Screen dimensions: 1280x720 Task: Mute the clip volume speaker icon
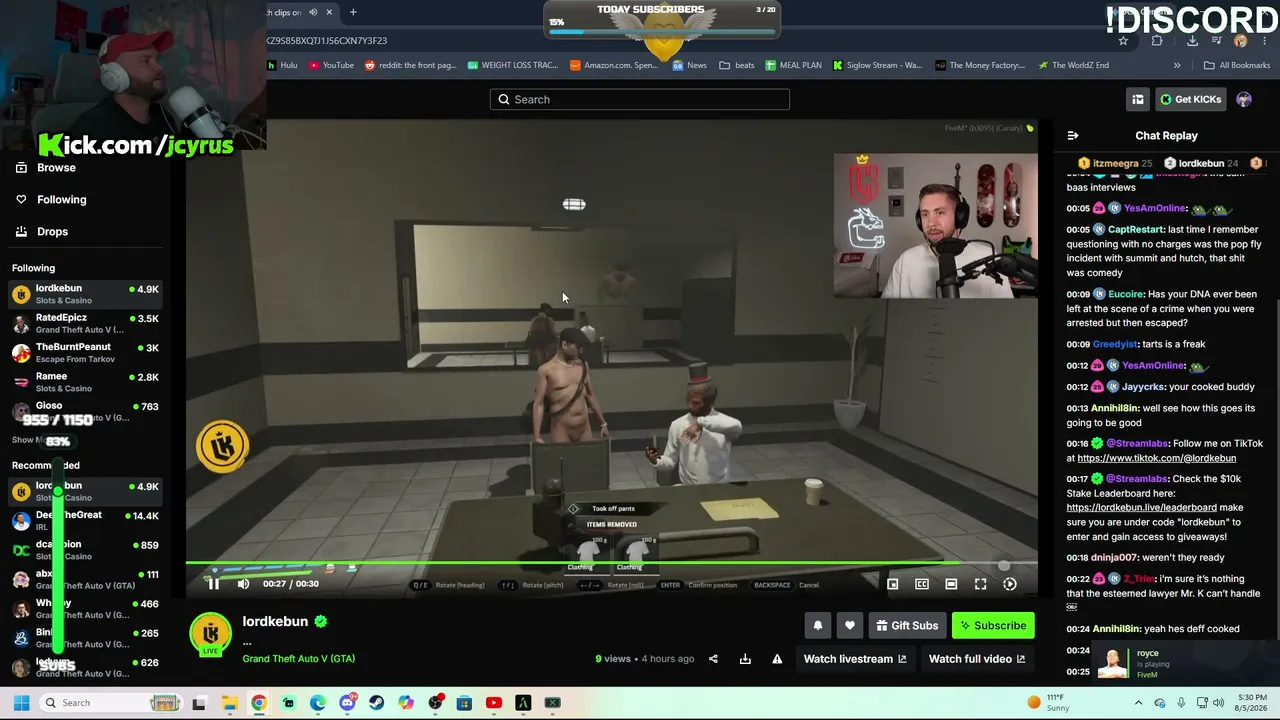(x=243, y=584)
